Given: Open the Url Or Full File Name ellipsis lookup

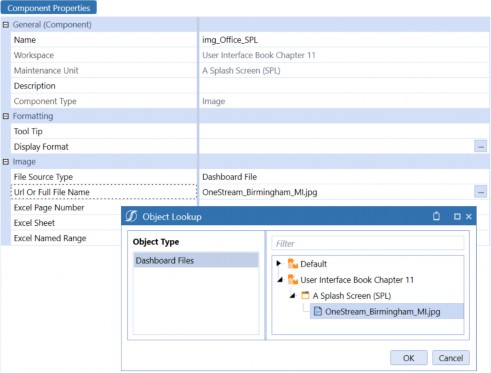Looking at the screenshot, I should [480, 192].
